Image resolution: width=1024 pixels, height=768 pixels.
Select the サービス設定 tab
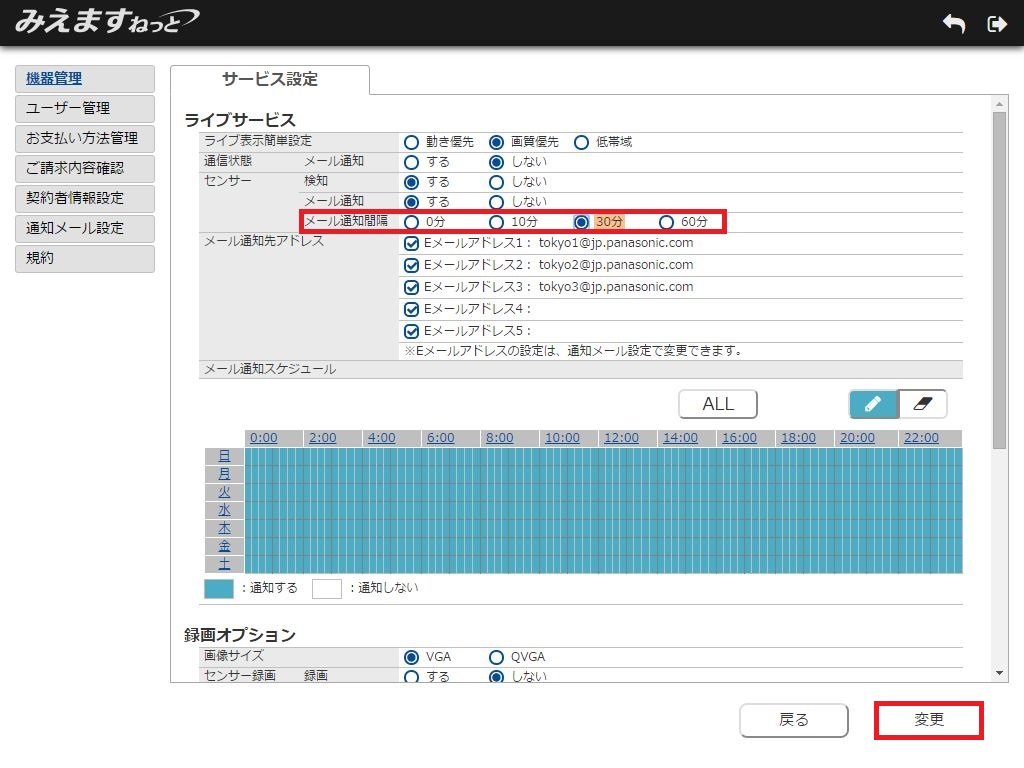270,80
